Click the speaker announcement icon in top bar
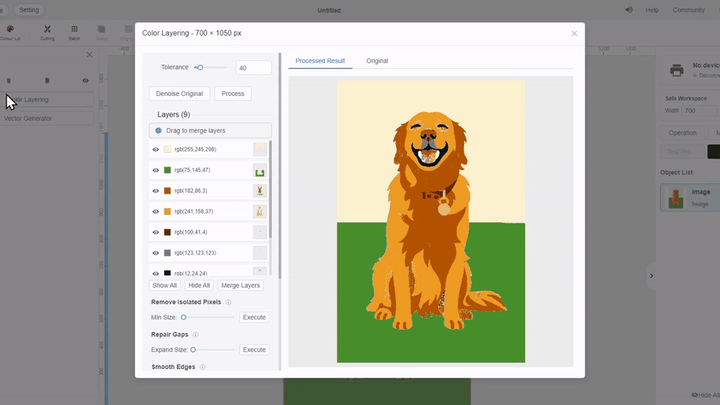720x405 pixels. (629, 10)
